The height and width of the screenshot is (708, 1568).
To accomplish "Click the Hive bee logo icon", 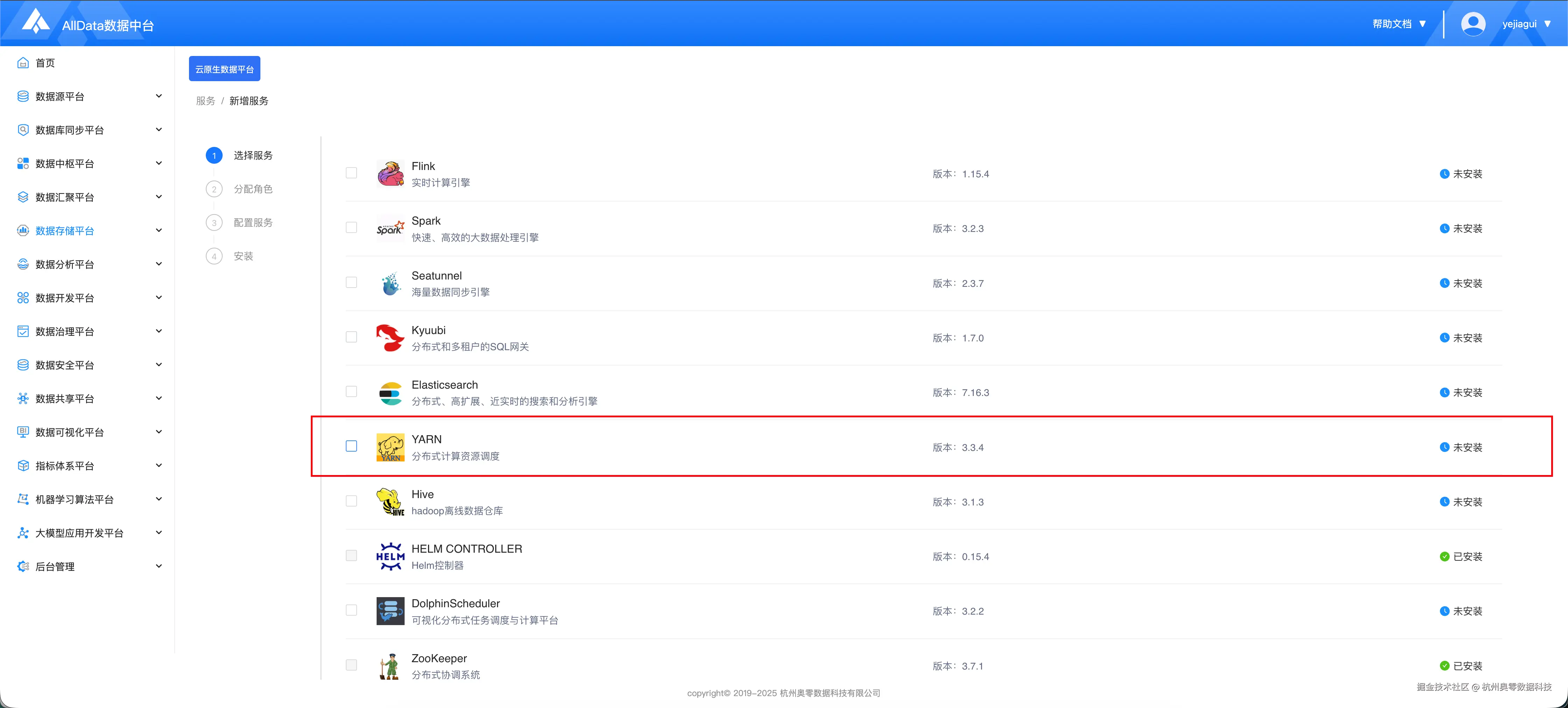I will [x=390, y=502].
